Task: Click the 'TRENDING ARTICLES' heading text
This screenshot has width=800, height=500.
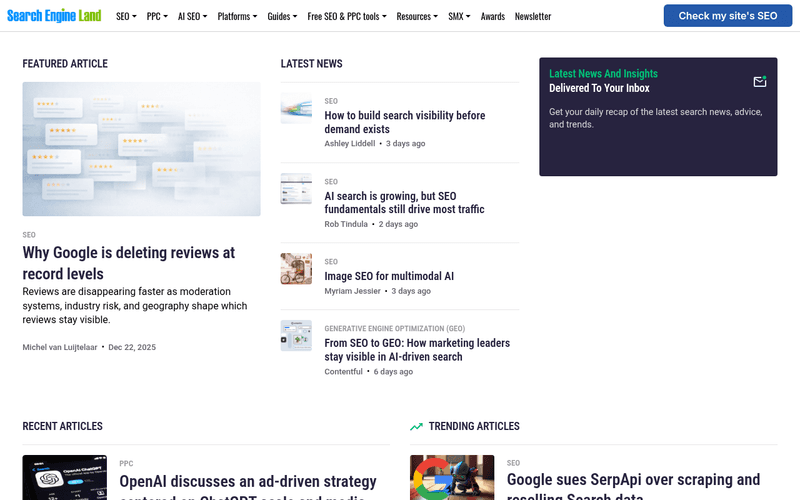Action: (474, 426)
